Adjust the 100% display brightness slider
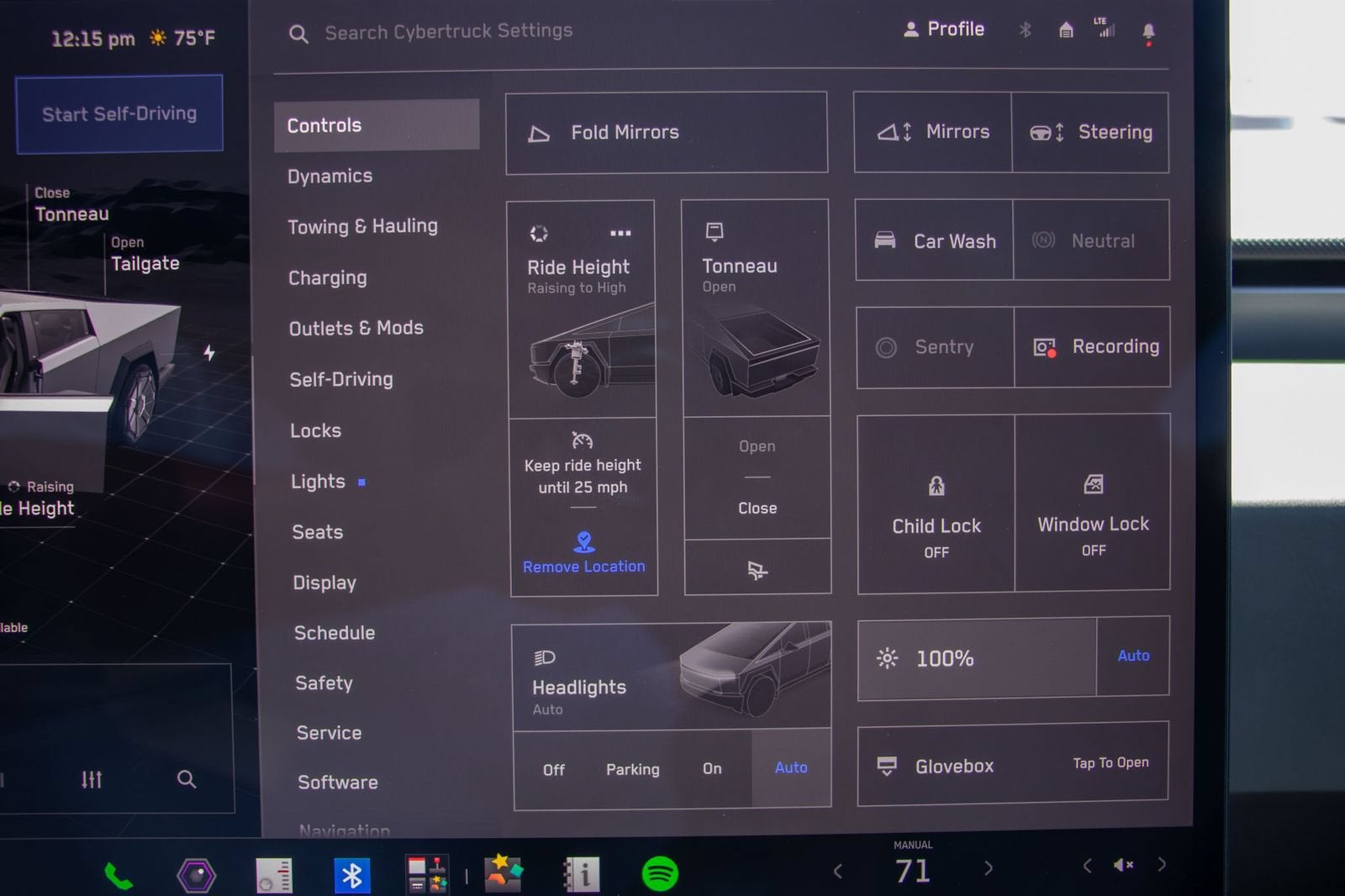The height and width of the screenshot is (896, 1345). (x=977, y=658)
